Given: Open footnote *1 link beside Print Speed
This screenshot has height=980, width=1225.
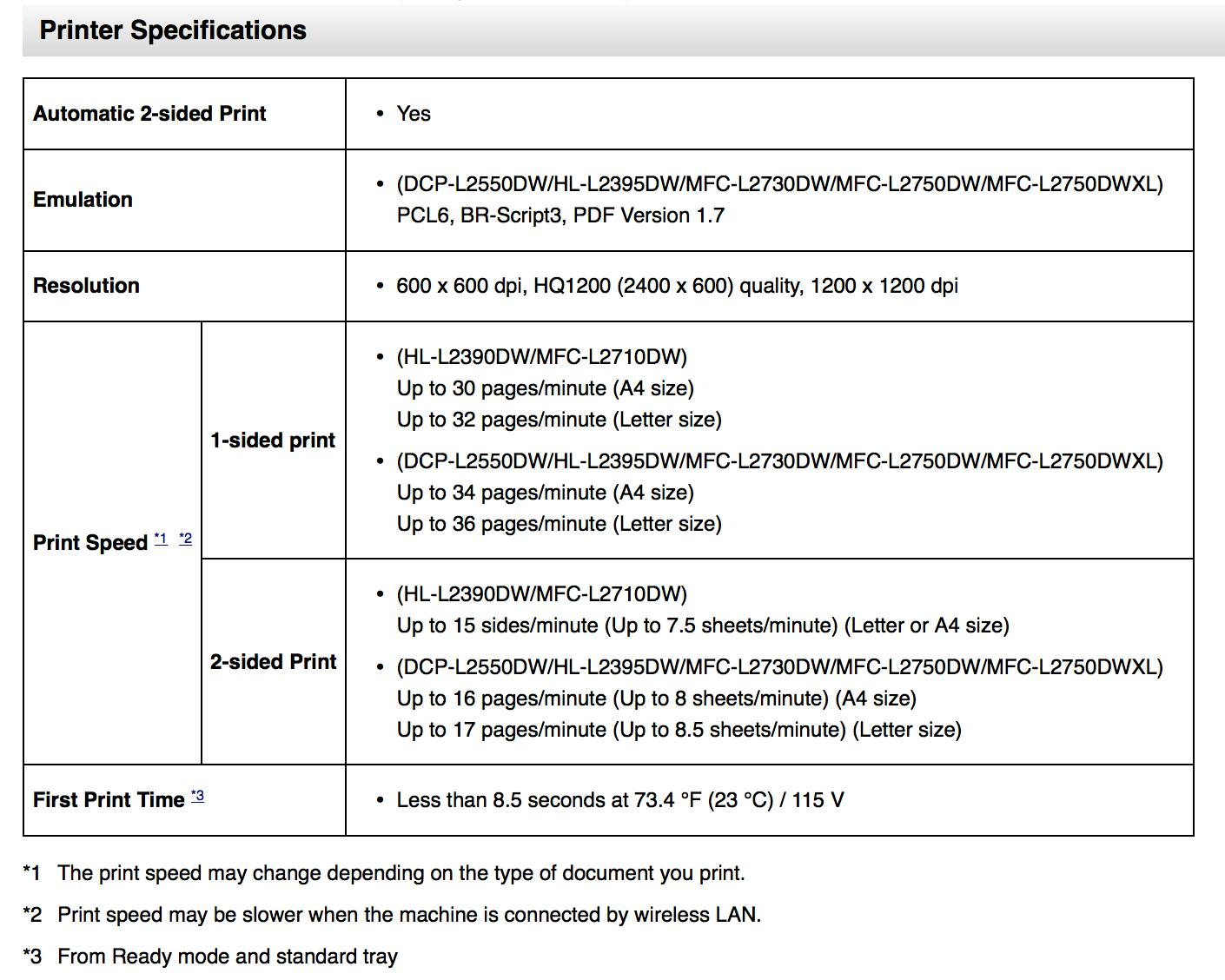Looking at the screenshot, I should coord(161,540).
